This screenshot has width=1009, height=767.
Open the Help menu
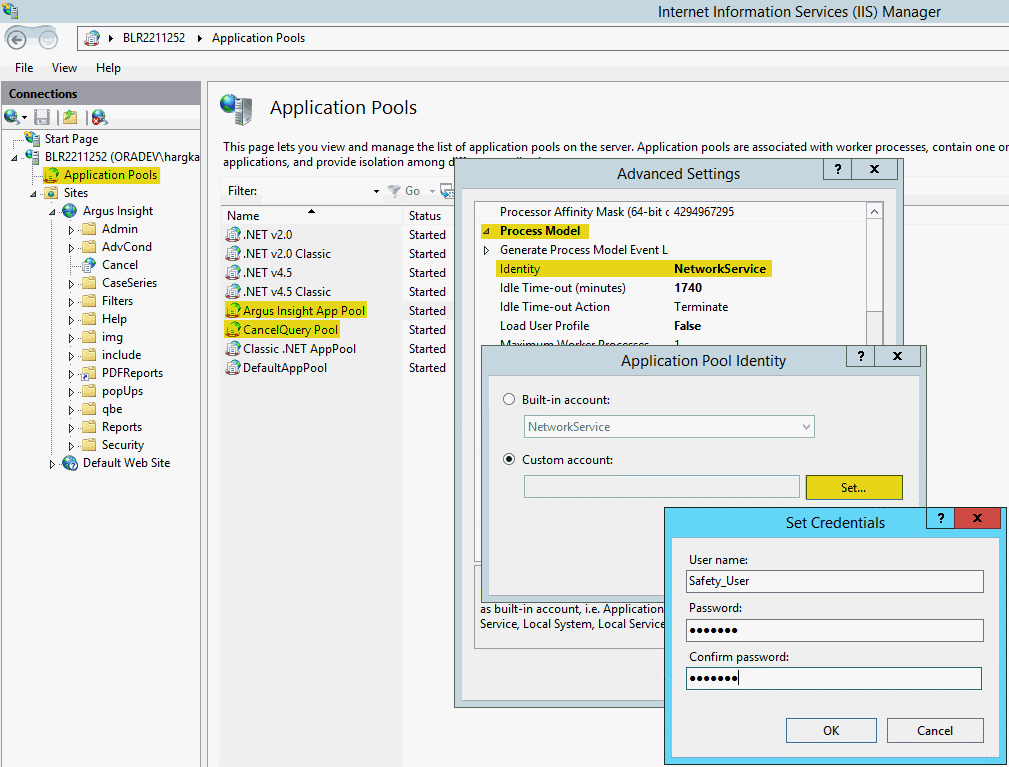click(x=108, y=68)
